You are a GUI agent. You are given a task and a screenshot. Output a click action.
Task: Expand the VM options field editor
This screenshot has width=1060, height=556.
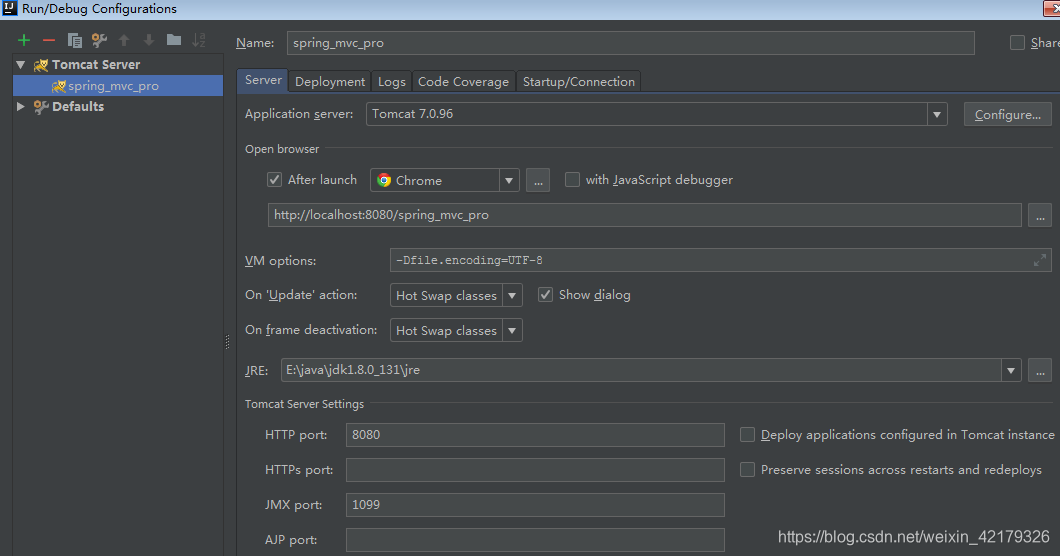click(1040, 260)
